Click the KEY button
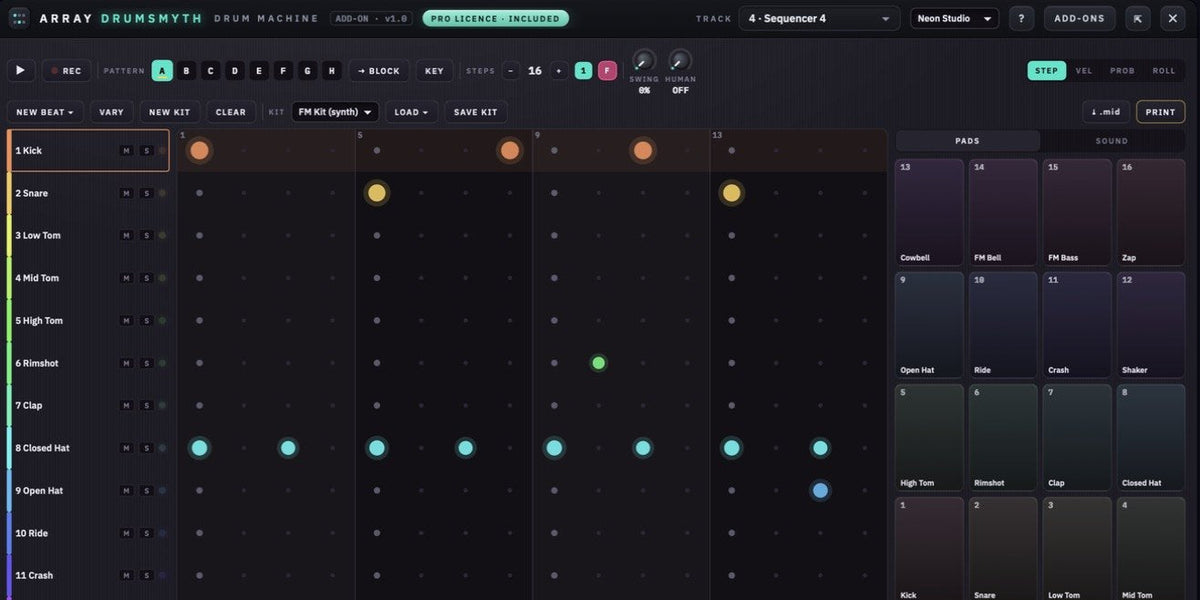This screenshot has height=600, width=1200. click(434, 71)
